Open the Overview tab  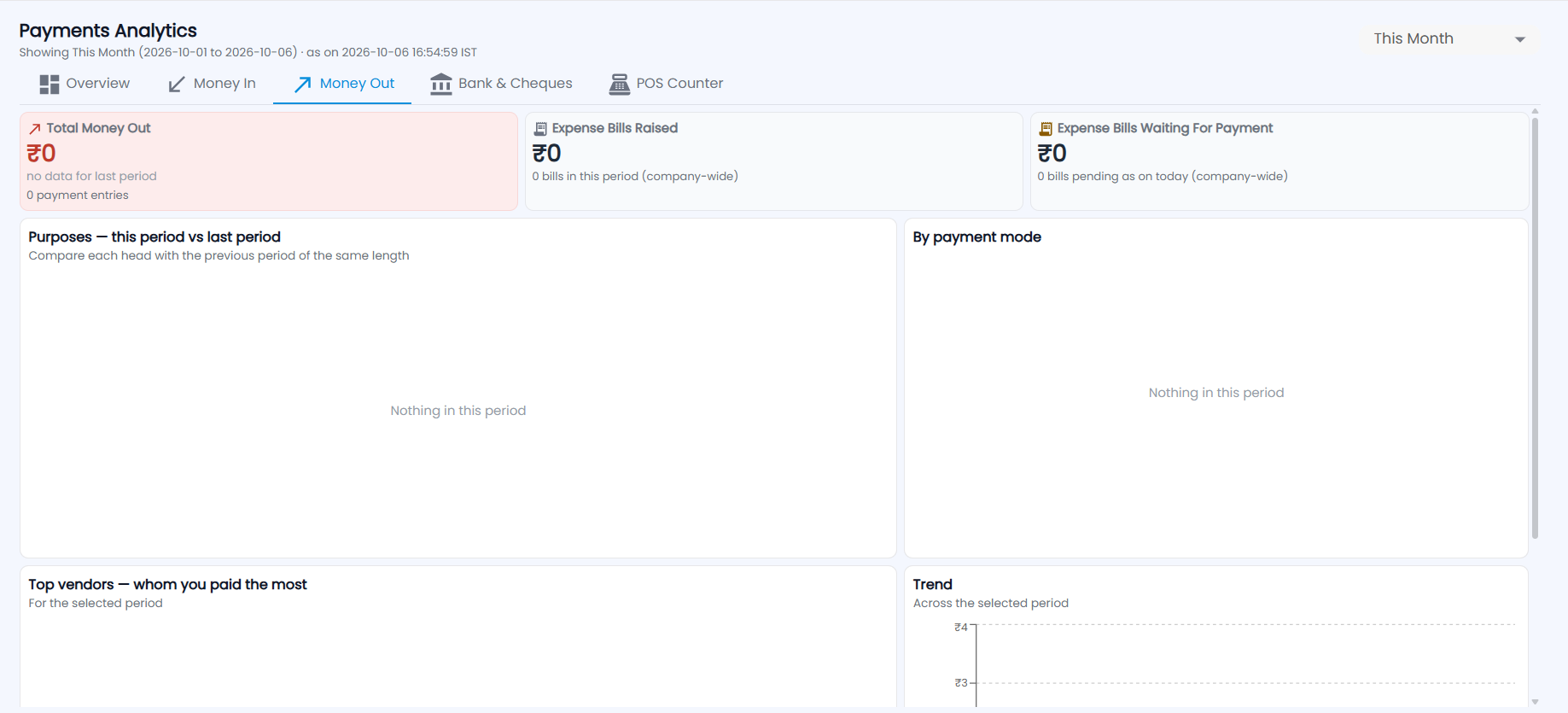point(85,84)
